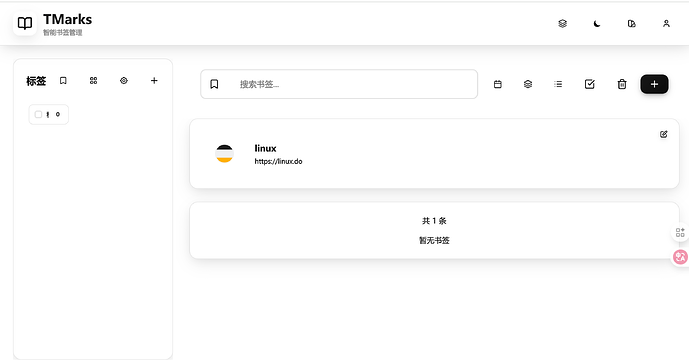Toggle dark mode with the moon icon
Viewport: 689px width, 360px height.
click(x=597, y=24)
